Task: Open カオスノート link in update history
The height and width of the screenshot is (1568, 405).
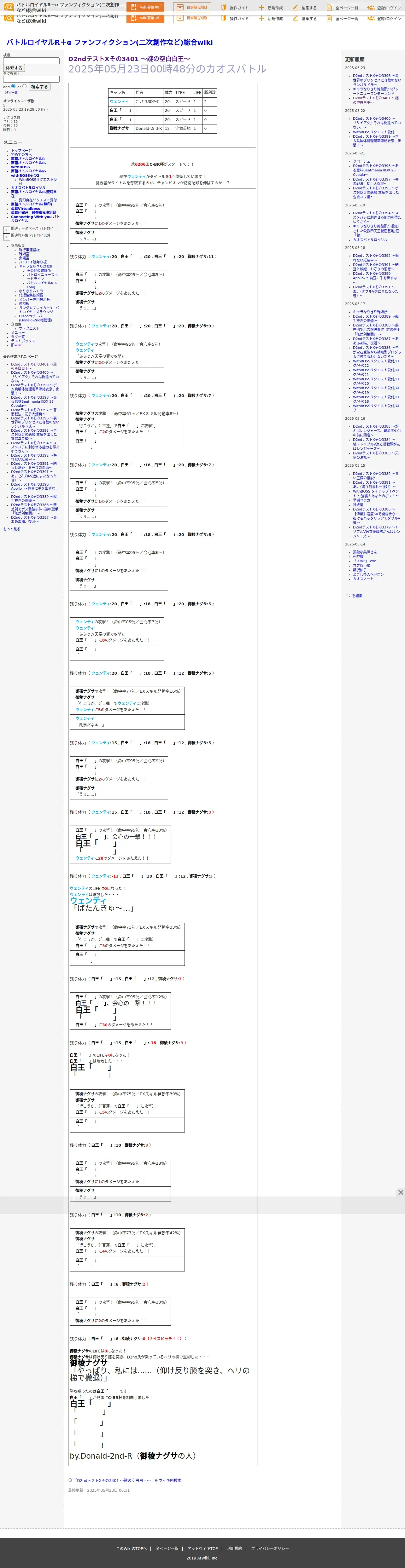Action: (x=363, y=579)
